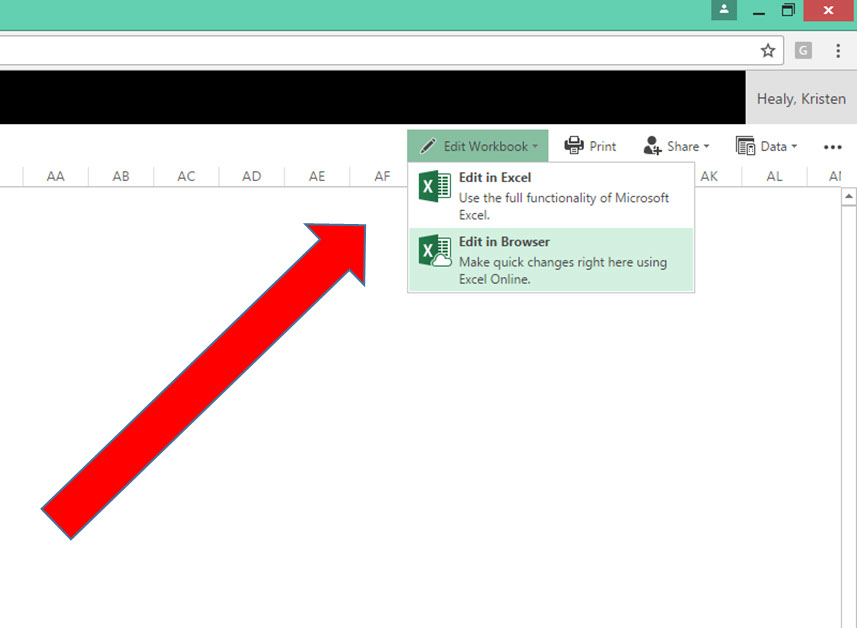Expand the Data dropdown arrow
857x628 pixels.
794,147
